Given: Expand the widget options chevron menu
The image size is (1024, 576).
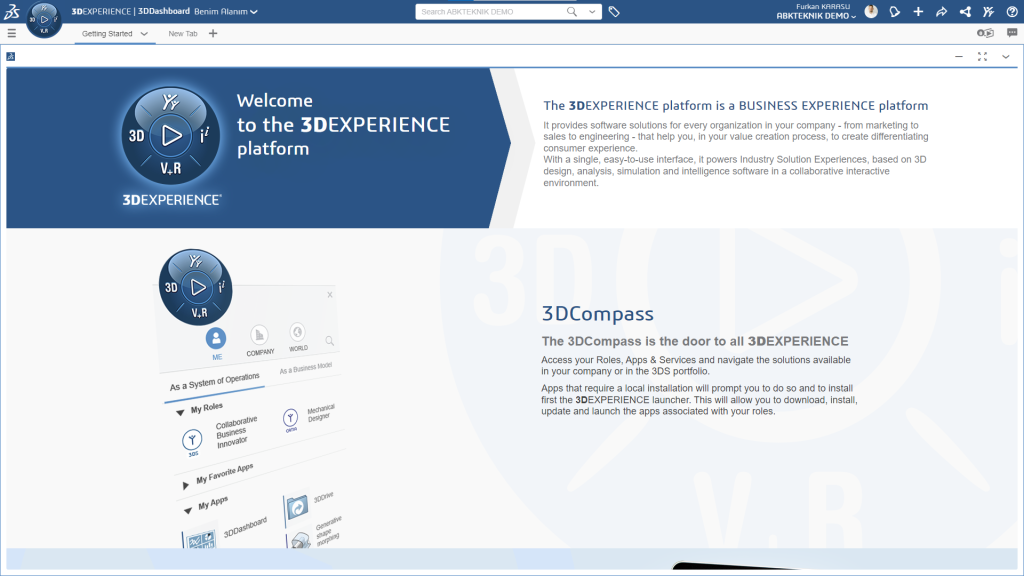Looking at the screenshot, I should [x=1006, y=57].
